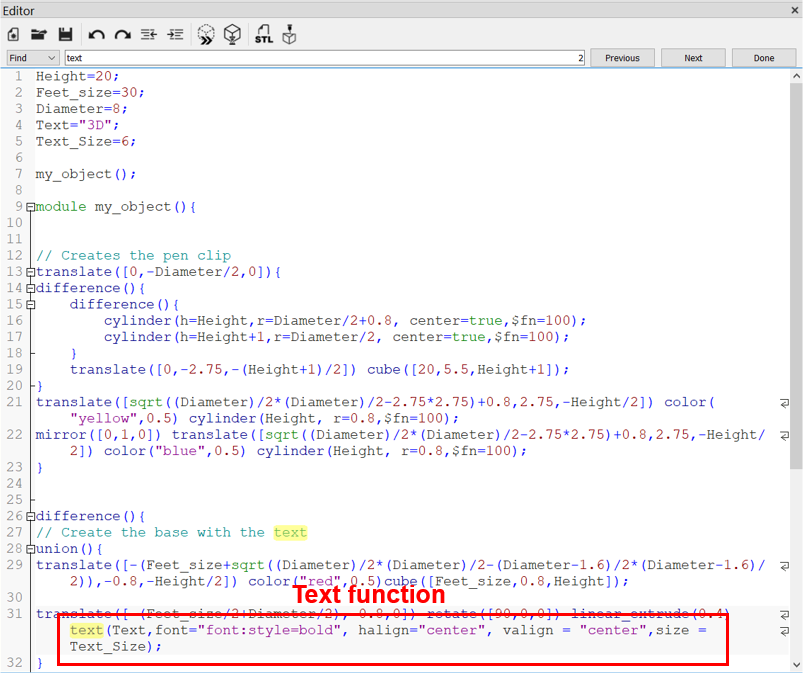Click the highlighted "text" function call on line 31
Image resolution: width=803 pixels, height=673 pixels.
87,630
